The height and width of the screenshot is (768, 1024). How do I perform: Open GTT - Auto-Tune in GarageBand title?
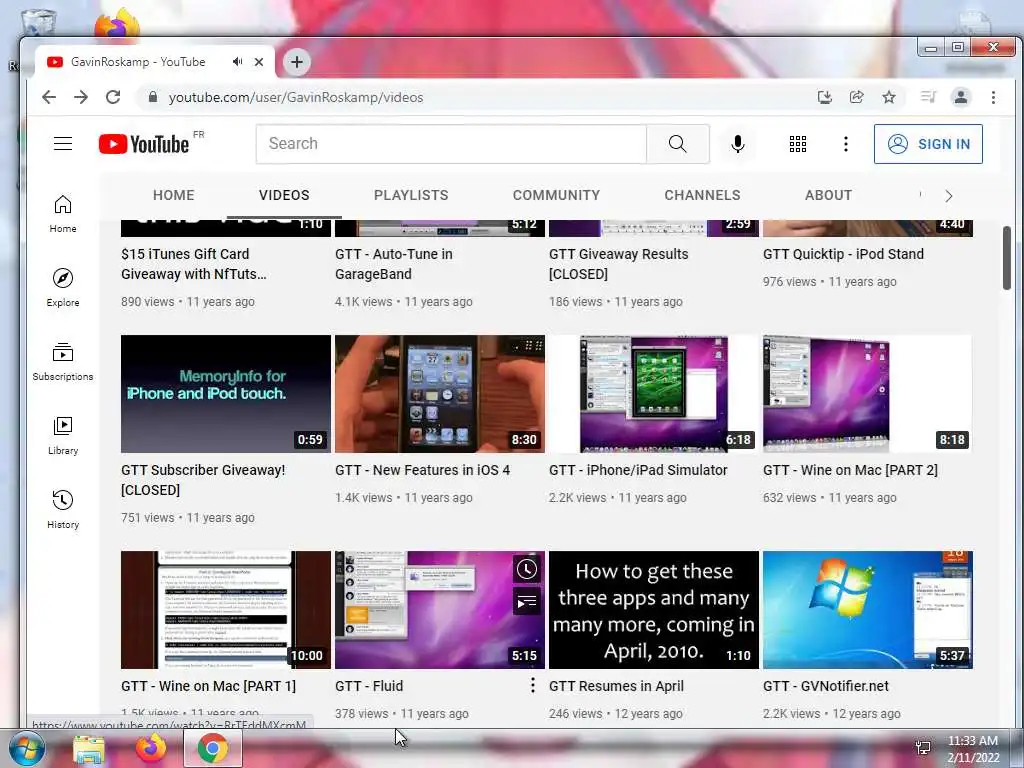pos(394,264)
